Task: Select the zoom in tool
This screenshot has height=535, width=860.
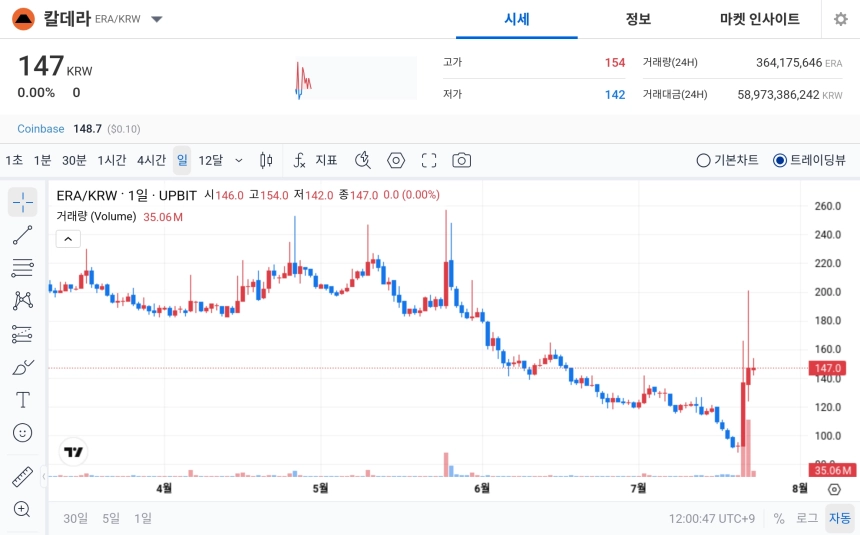Action: 22,509
